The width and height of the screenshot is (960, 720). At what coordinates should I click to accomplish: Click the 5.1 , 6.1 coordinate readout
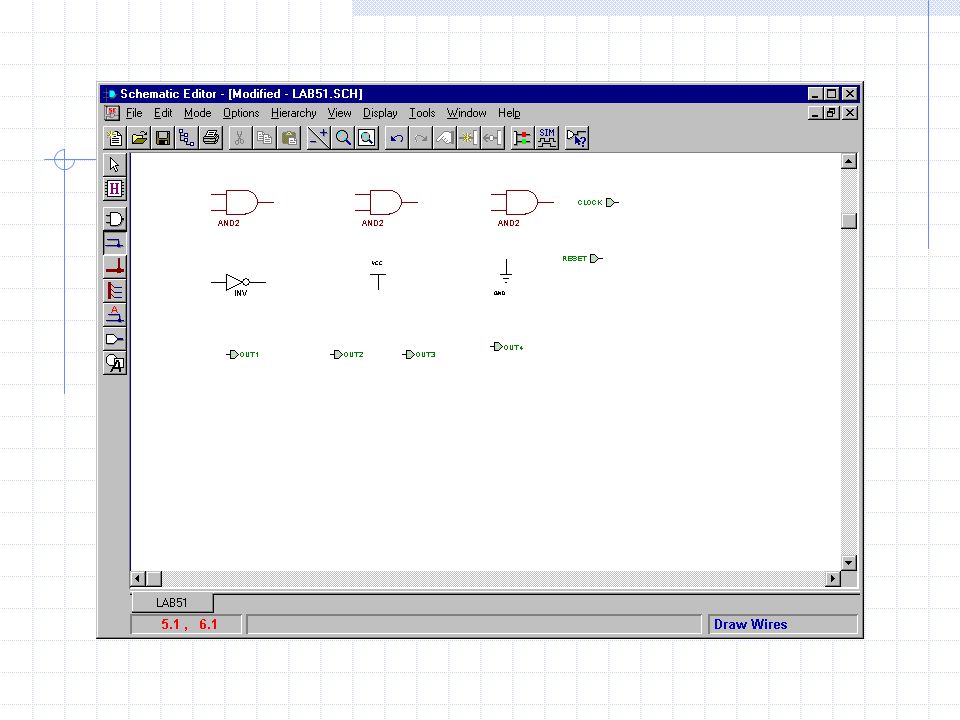(189, 624)
